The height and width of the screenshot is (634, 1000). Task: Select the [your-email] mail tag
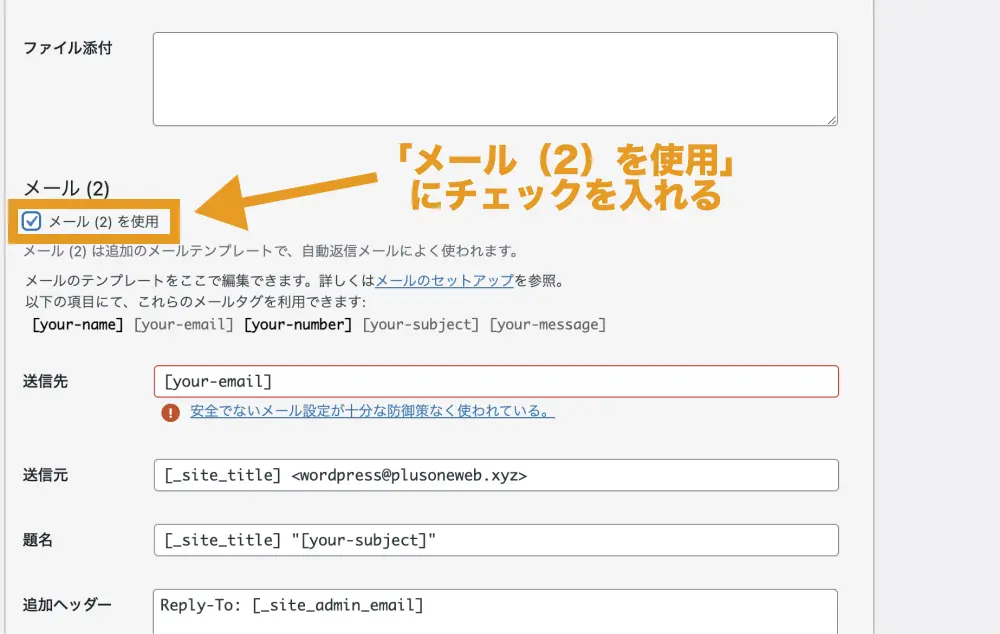[x=184, y=325]
